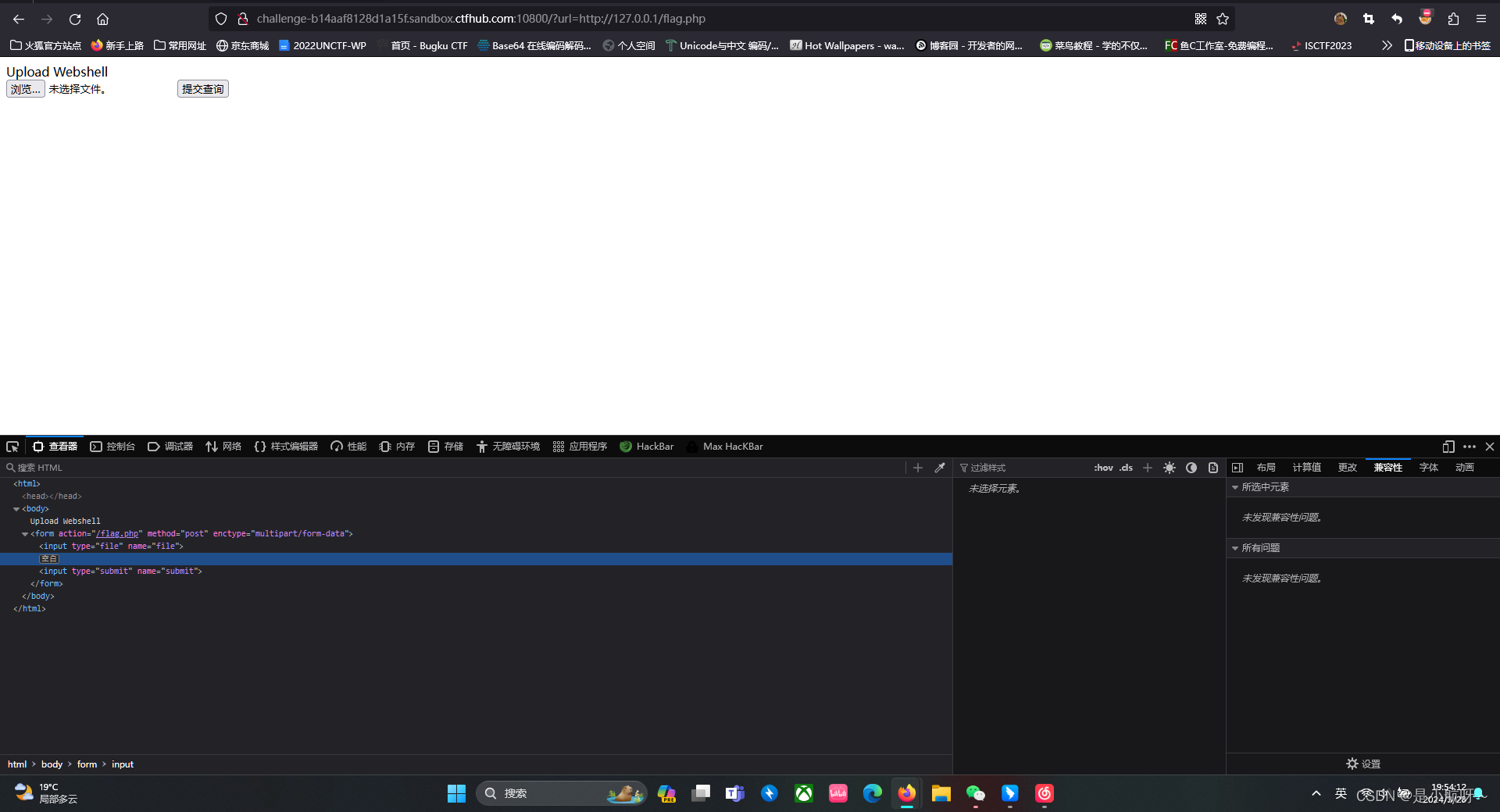Open the Firefox application menu
Viewport: 1500px width, 812px height.
[x=1481, y=19]
